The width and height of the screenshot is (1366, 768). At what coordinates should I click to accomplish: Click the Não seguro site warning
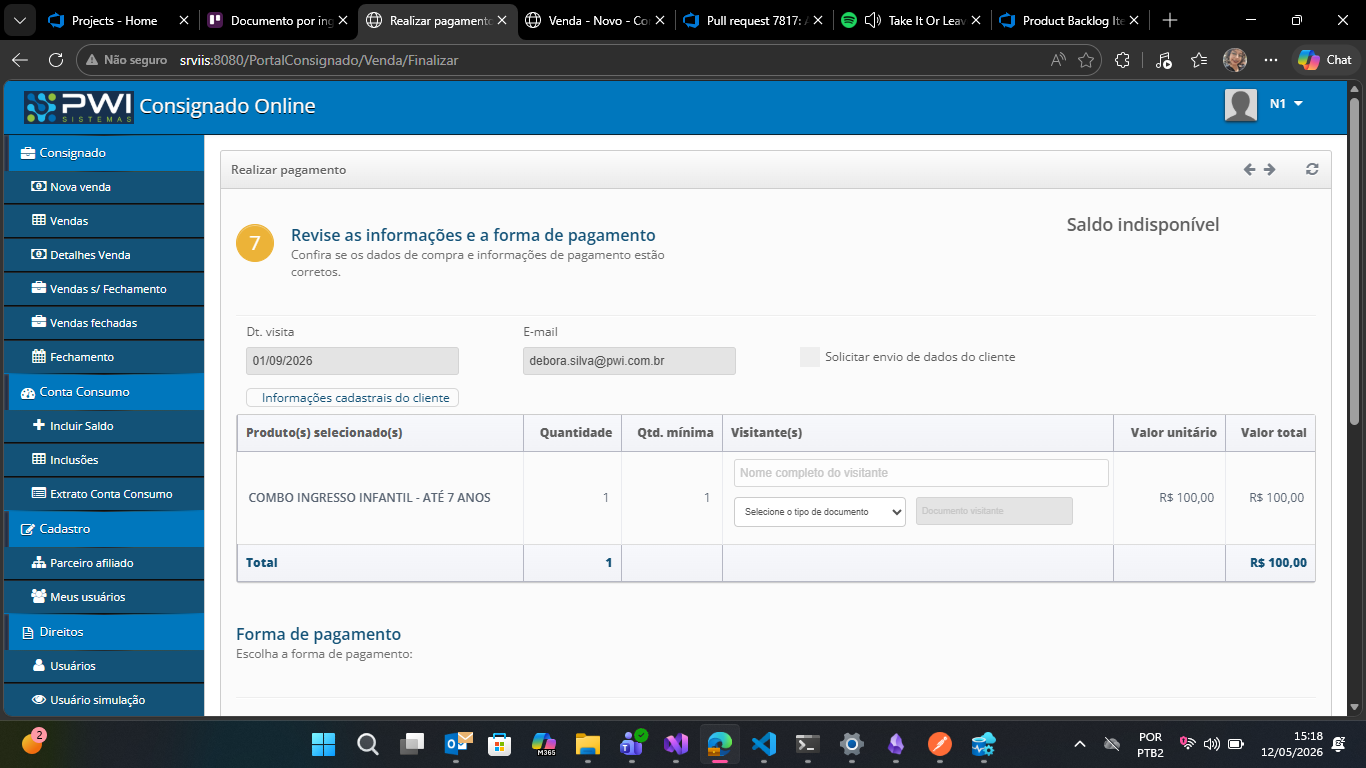[x=126, y=60]
